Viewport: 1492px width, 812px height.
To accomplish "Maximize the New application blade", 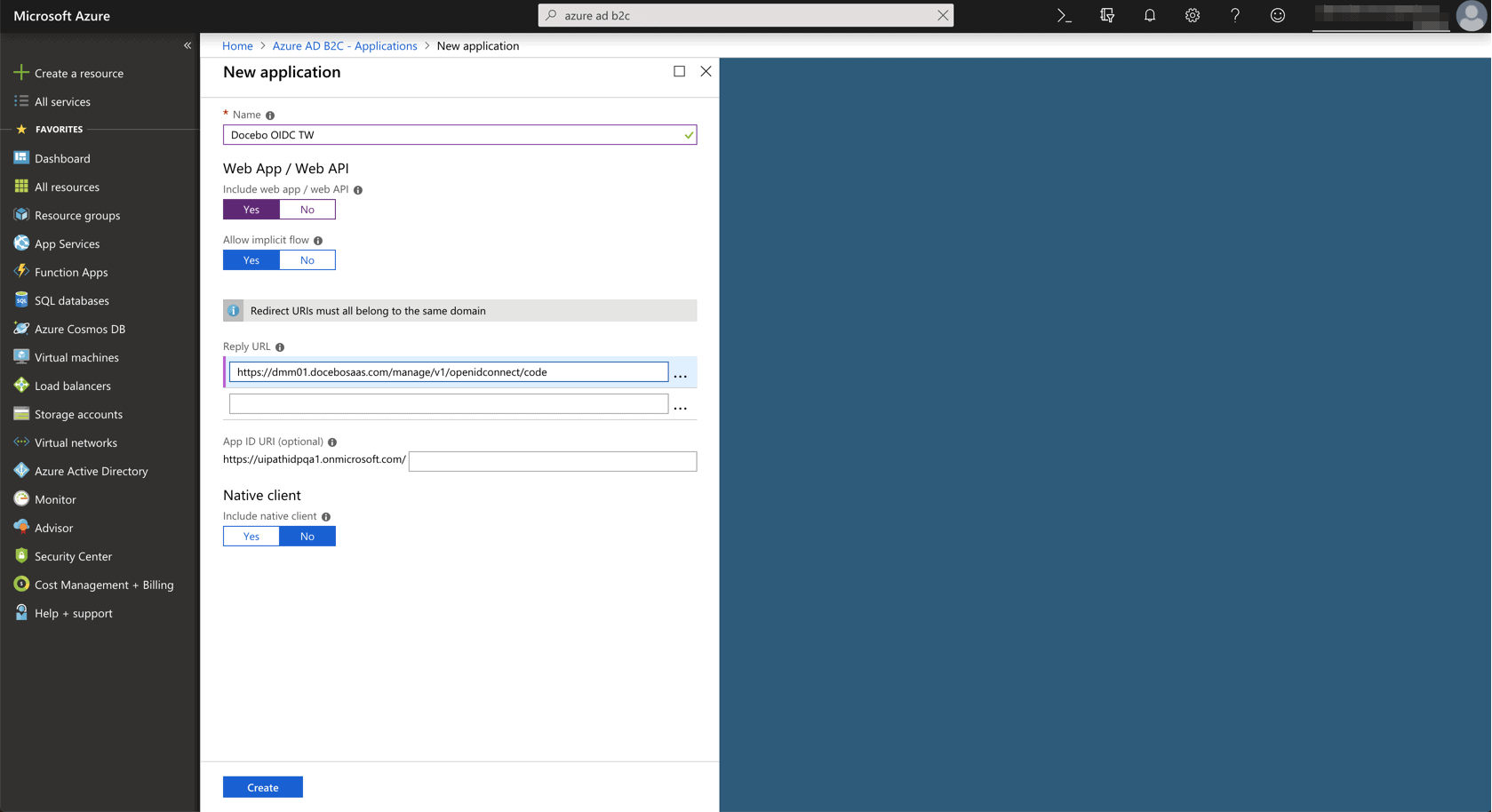I will (x=679, y=71).
